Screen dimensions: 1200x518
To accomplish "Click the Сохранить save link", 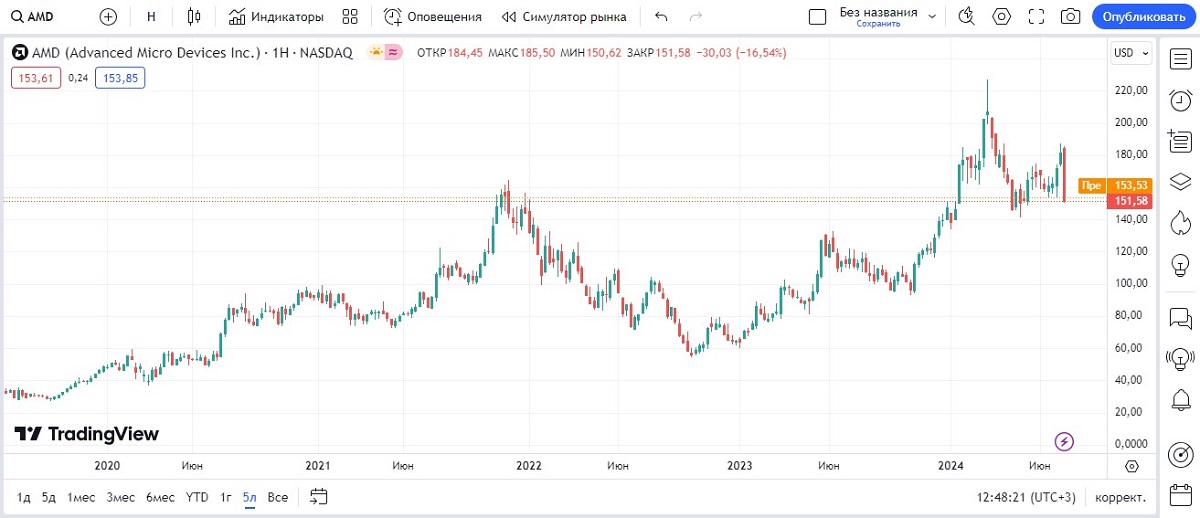I will tap(877, 23).
